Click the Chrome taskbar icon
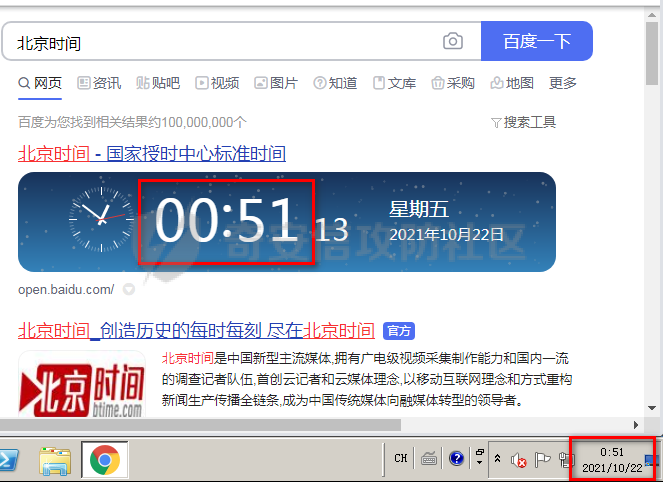The height and width of the screenshot is (482, 663). point(105,459)
